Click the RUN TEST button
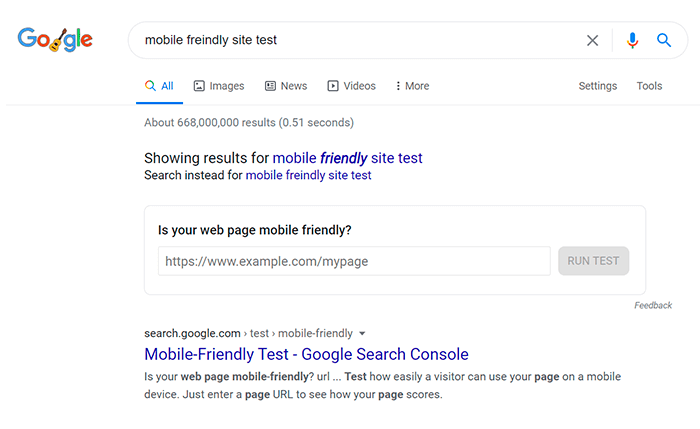 pos(593,261)
